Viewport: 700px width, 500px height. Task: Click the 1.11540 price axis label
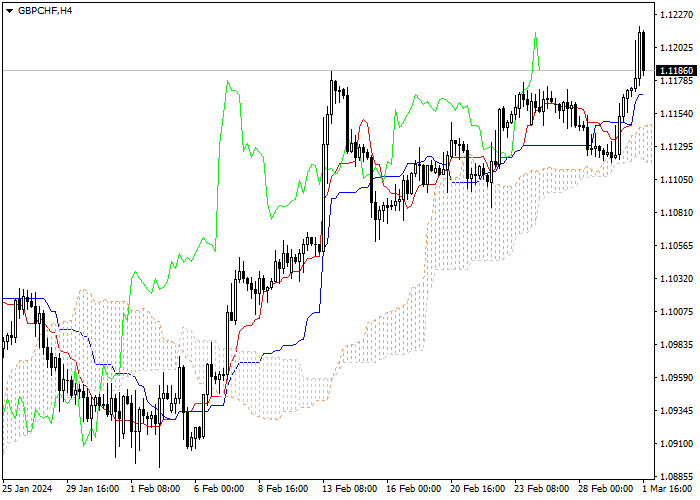click(676, 114)
